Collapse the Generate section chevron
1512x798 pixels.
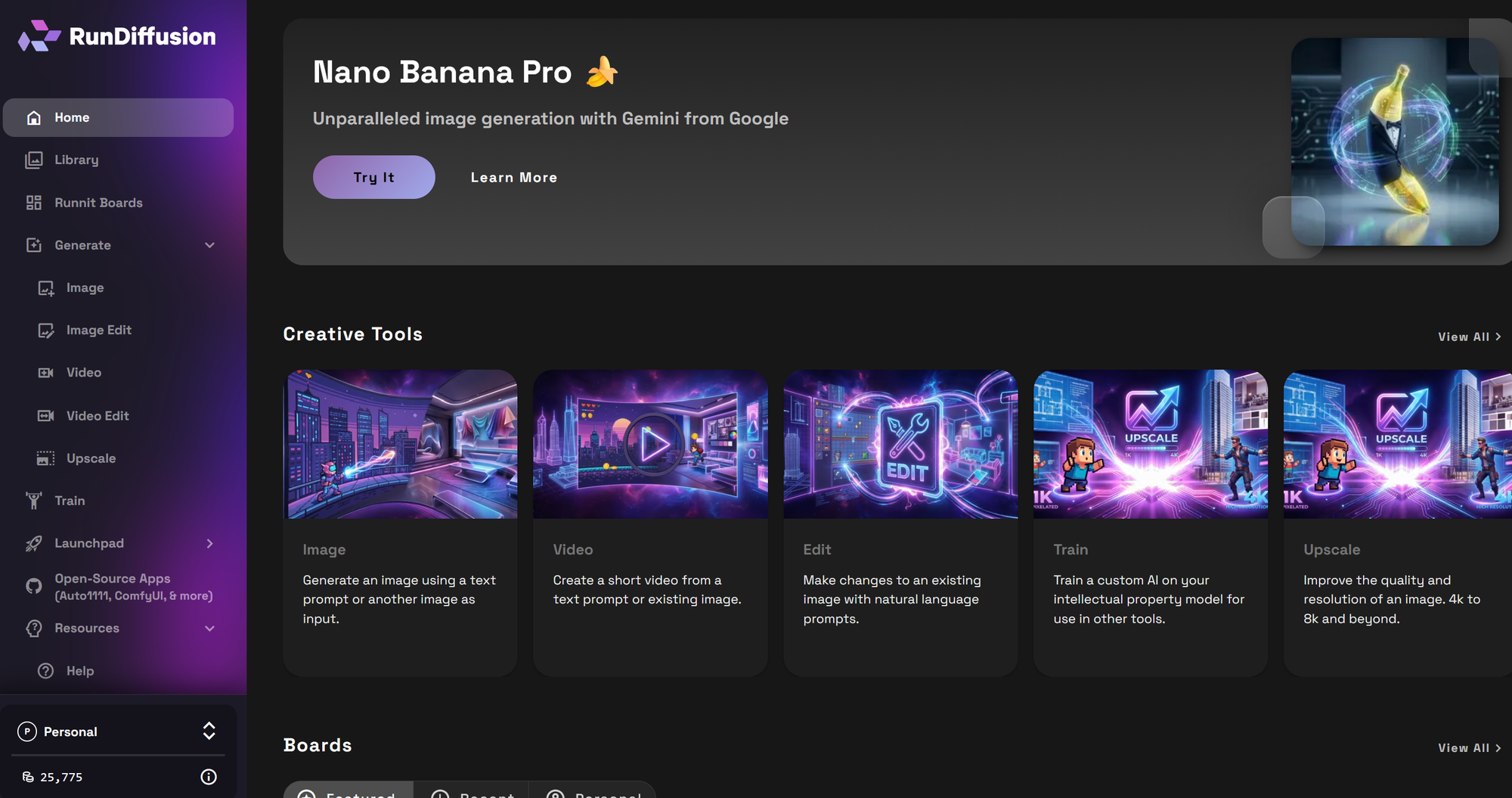[x=210, y=245]
